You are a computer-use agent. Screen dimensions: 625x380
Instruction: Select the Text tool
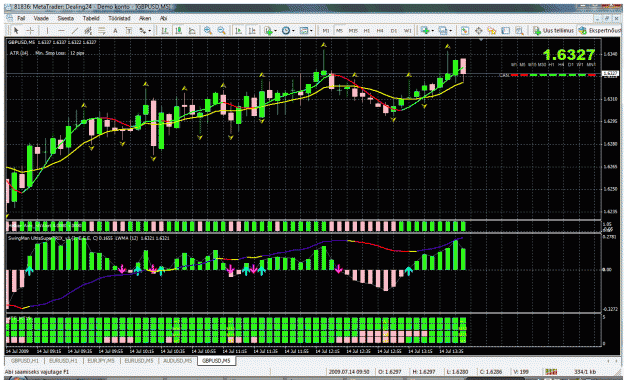(x=115, y=31)
